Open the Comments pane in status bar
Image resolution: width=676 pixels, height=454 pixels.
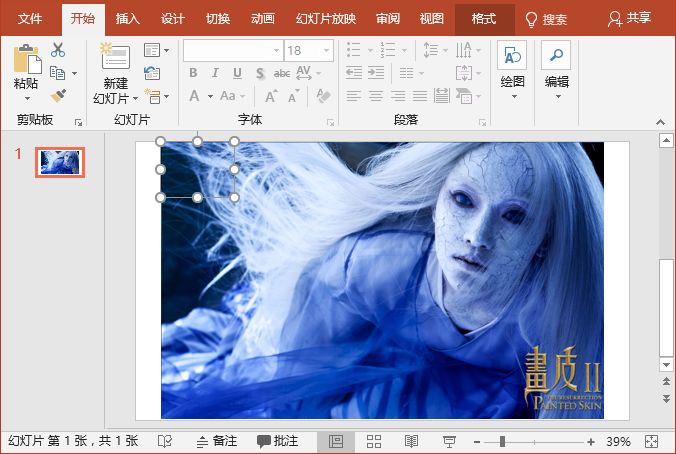click(278, 441)
